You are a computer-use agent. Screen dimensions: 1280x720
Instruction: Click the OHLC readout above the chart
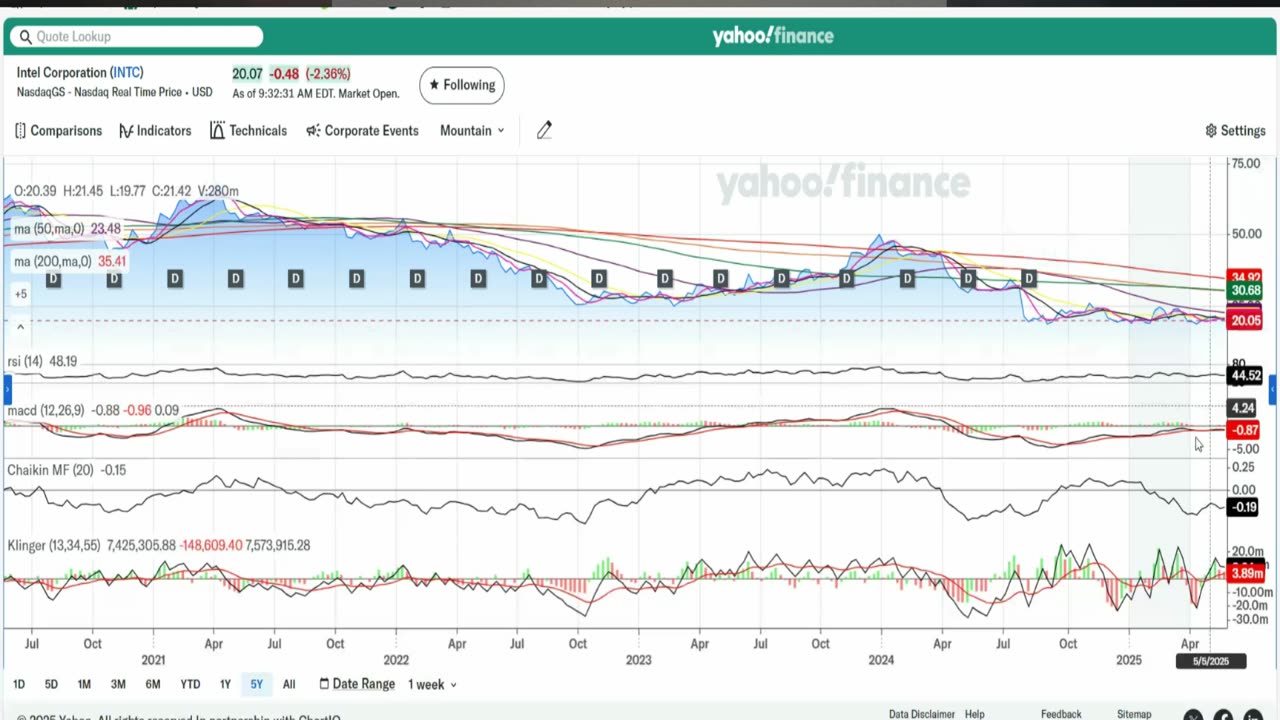click(126, 191)
